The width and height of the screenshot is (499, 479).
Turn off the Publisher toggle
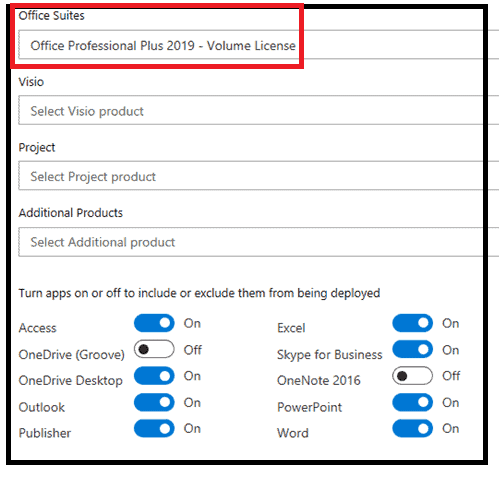click(x=154, y=428)
